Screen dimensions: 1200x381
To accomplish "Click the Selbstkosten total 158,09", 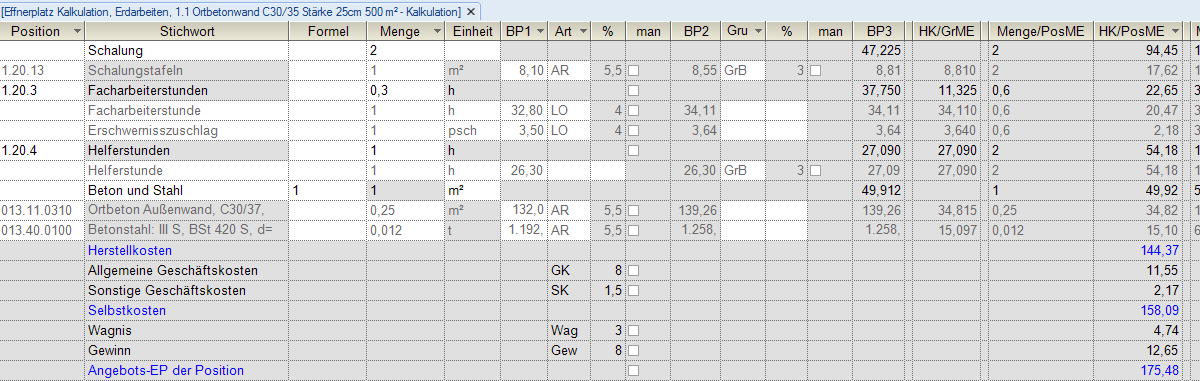I will click(x=1160, y=311).
